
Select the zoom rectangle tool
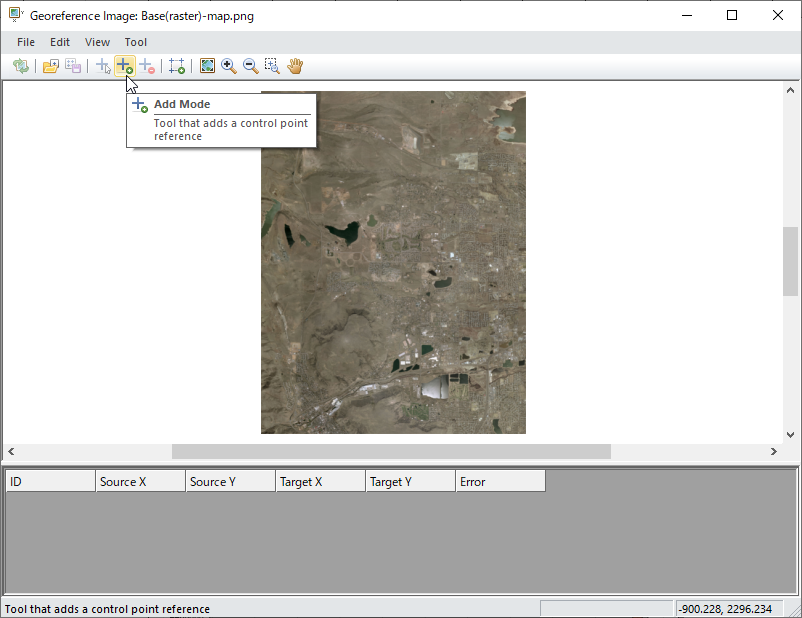(x=272, y=66)
